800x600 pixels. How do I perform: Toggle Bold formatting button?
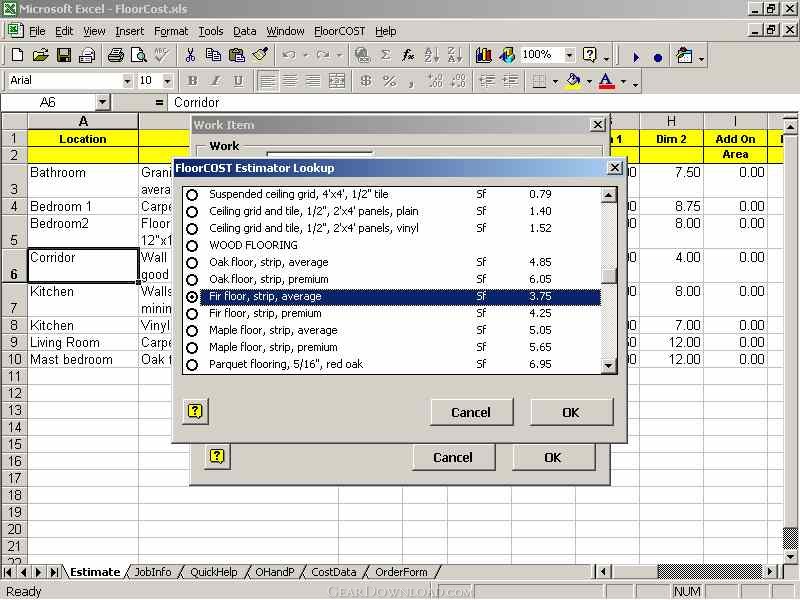click(192, 81)
